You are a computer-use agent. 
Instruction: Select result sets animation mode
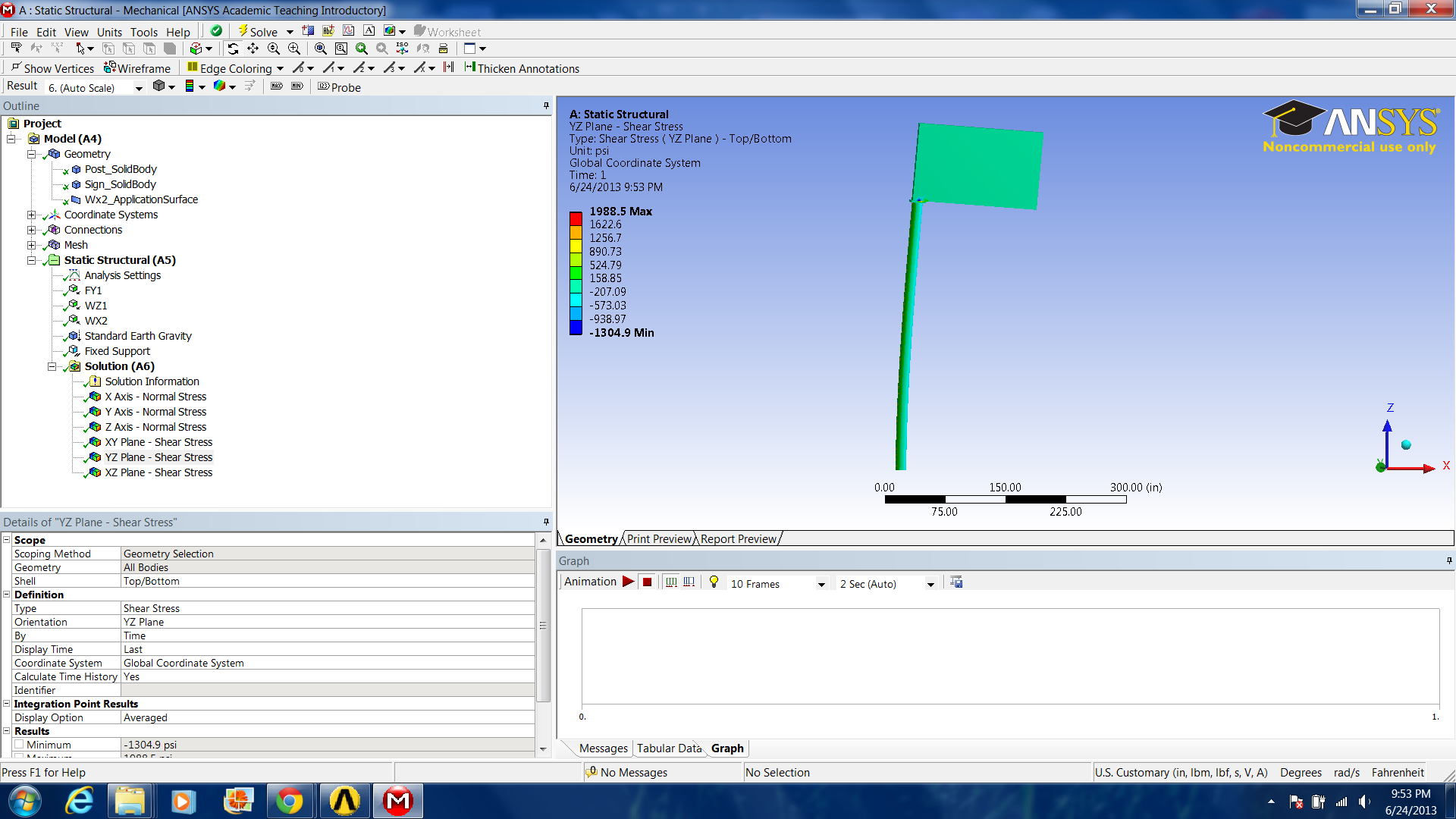tap(689, 582)
